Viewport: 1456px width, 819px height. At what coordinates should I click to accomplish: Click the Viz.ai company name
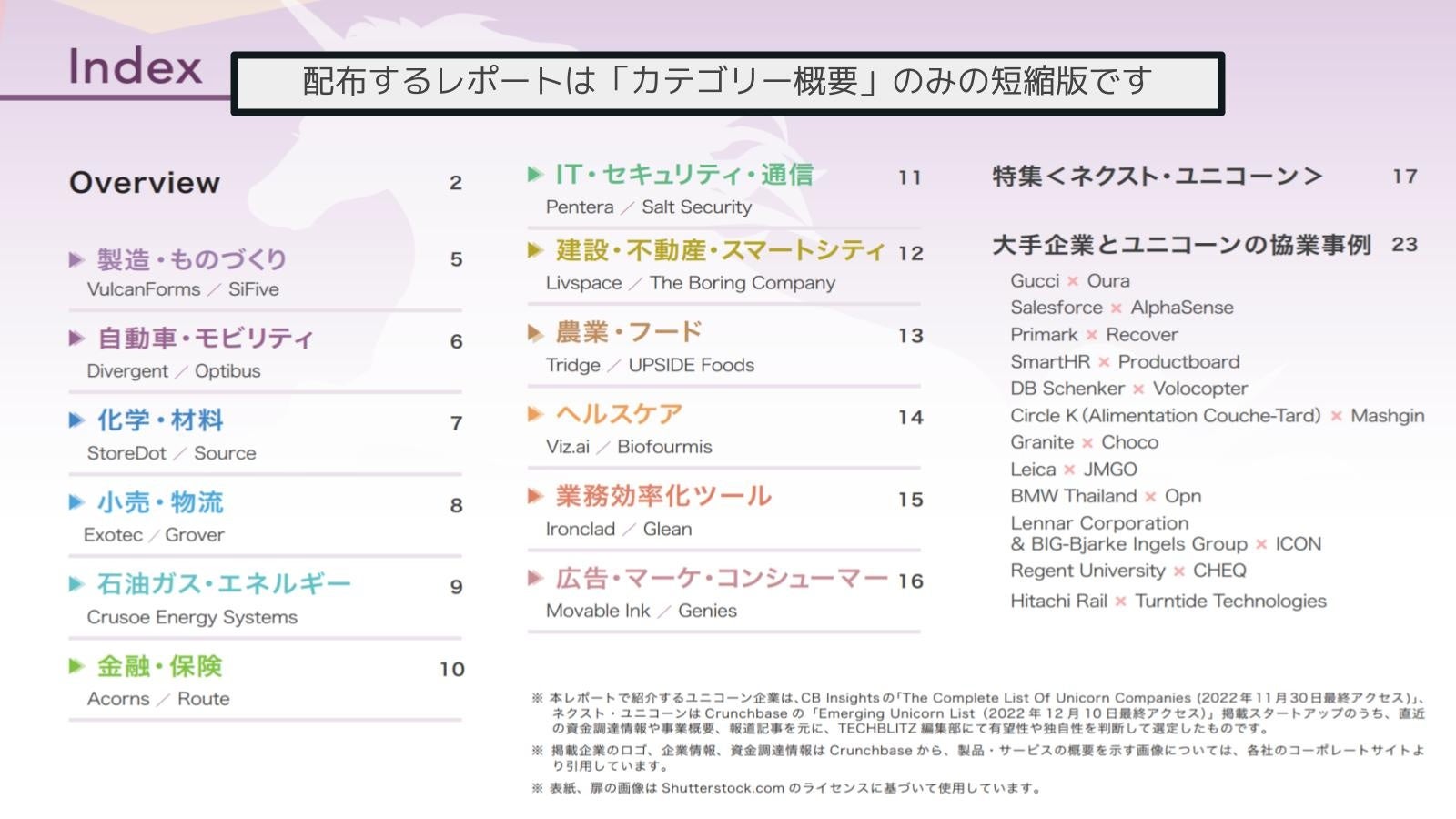click(x=568, y=447)
